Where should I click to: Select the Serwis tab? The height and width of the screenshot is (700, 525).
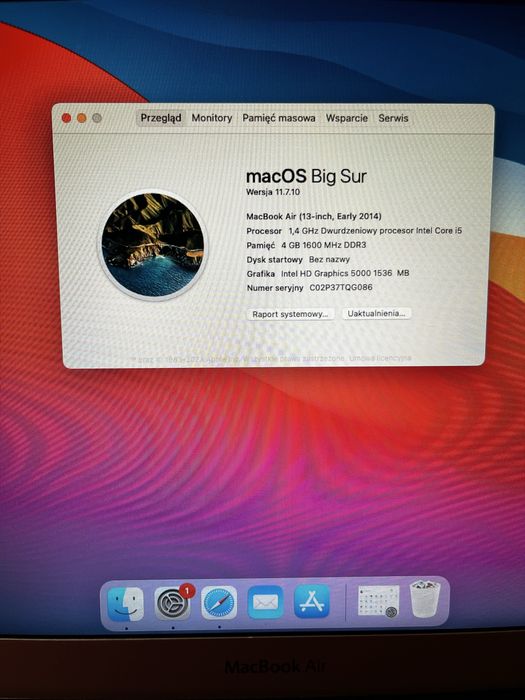[x=393, y=118]
